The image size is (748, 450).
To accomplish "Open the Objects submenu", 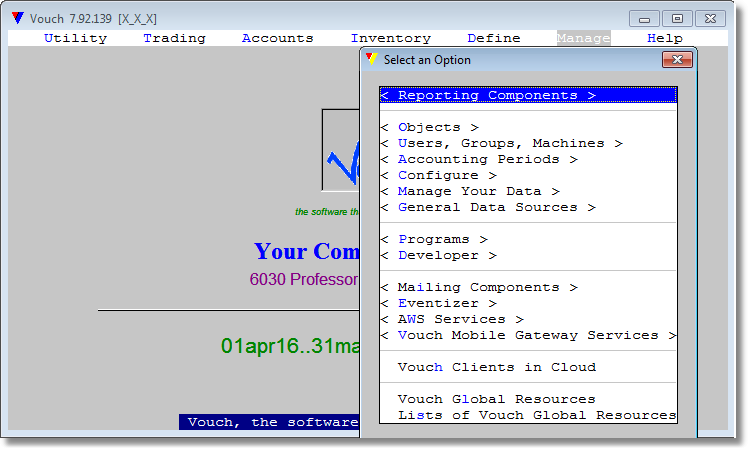I will pyautogui.click(x=528, y=127).
